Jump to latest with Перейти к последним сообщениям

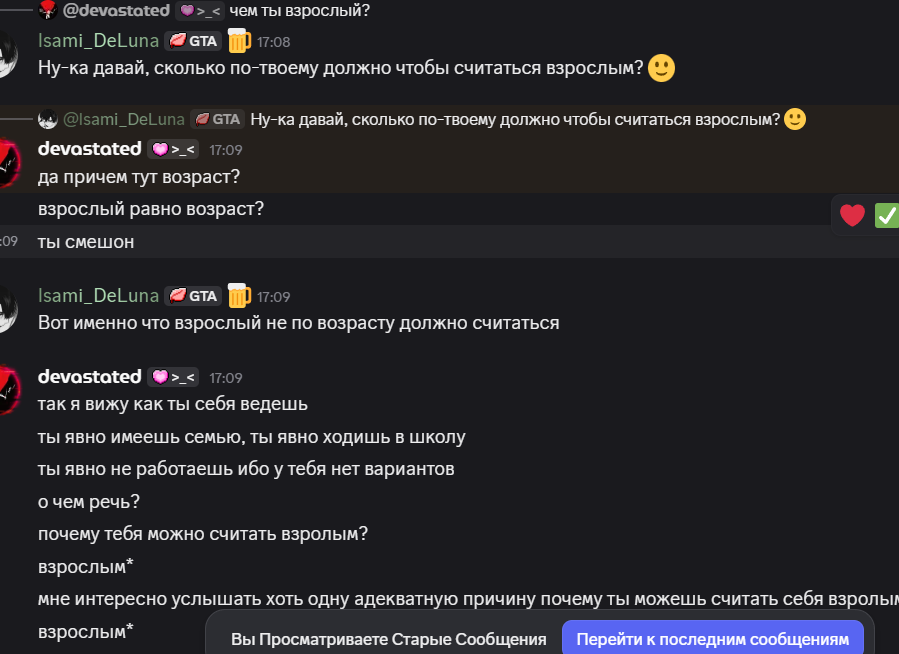712,639
